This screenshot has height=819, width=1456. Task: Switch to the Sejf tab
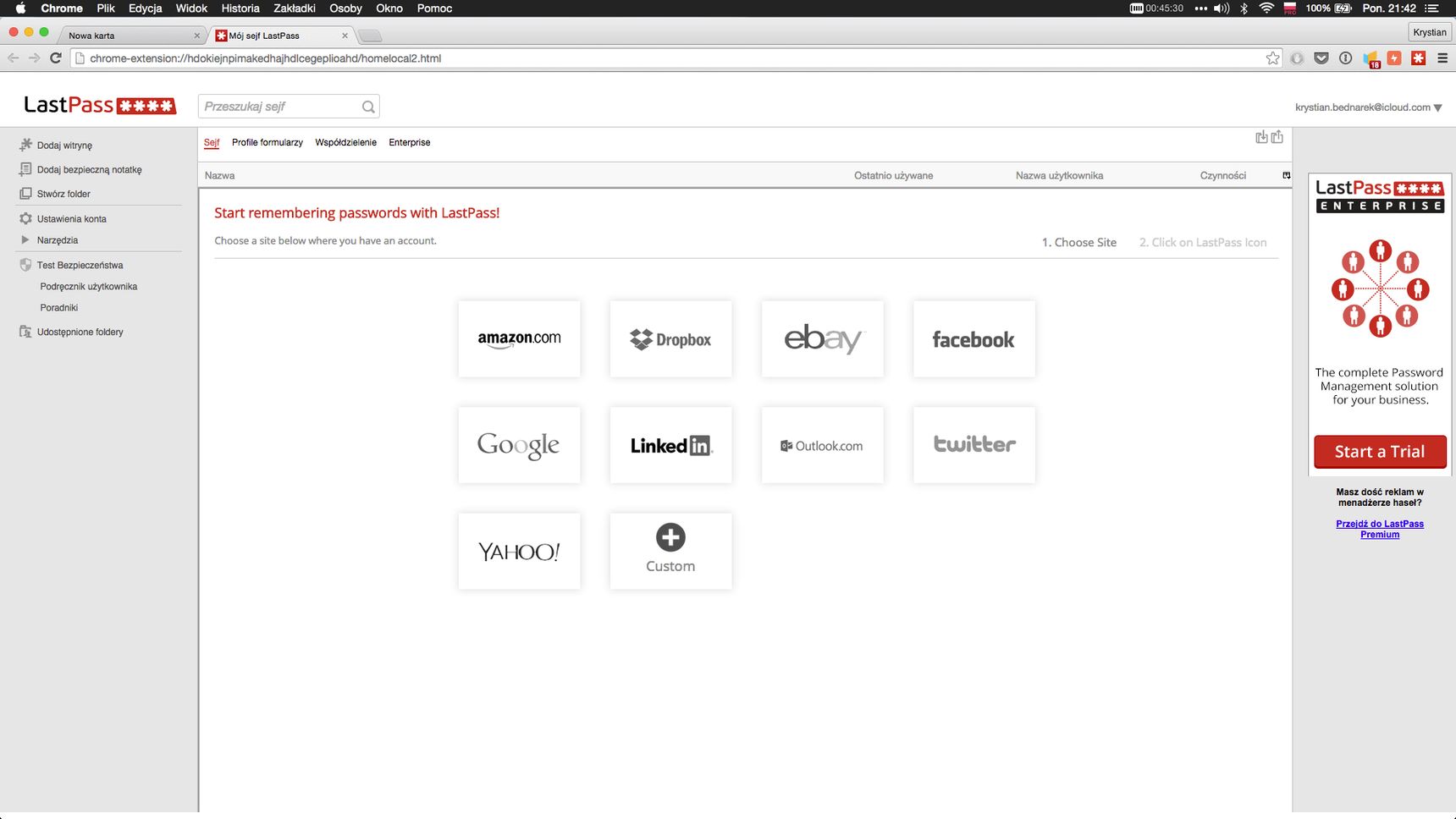pos(212,142)
